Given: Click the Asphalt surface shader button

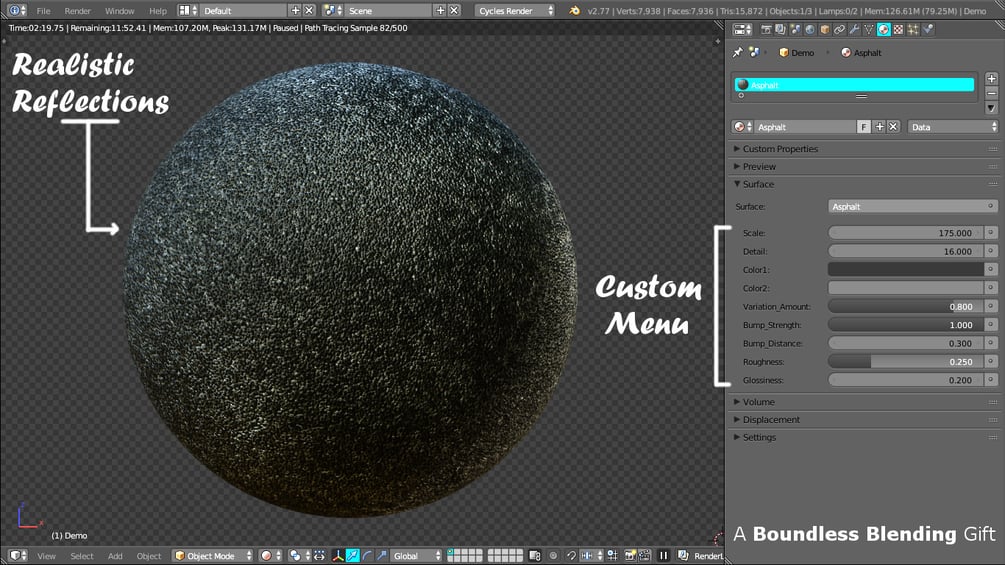Looking at the screenshot, I should (913, 206).
